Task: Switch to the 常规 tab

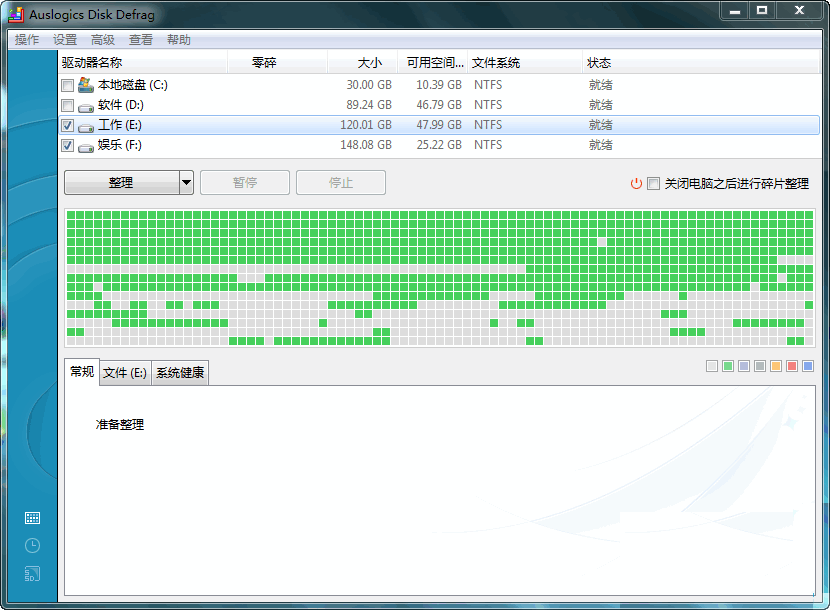Action: coord(82,372)
